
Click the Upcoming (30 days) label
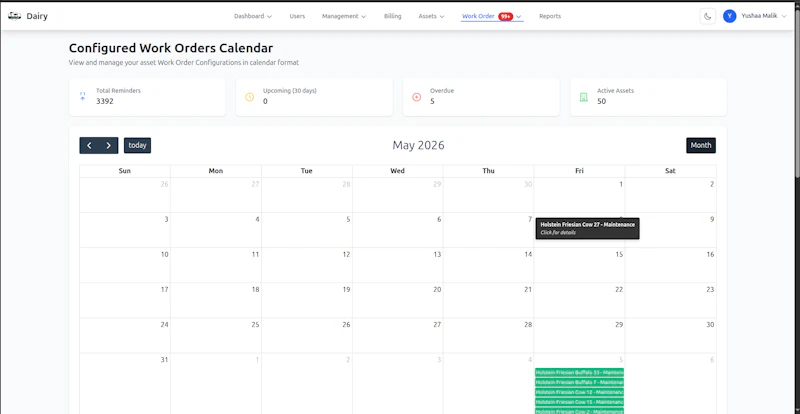[x=290, y=91]
